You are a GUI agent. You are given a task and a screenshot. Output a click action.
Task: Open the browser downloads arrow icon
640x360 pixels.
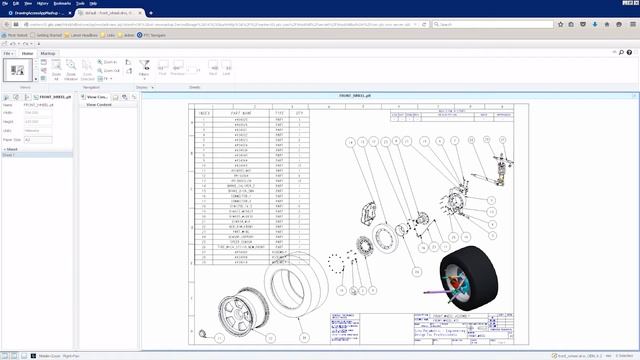pyautogui.click(x=595, y=24)
